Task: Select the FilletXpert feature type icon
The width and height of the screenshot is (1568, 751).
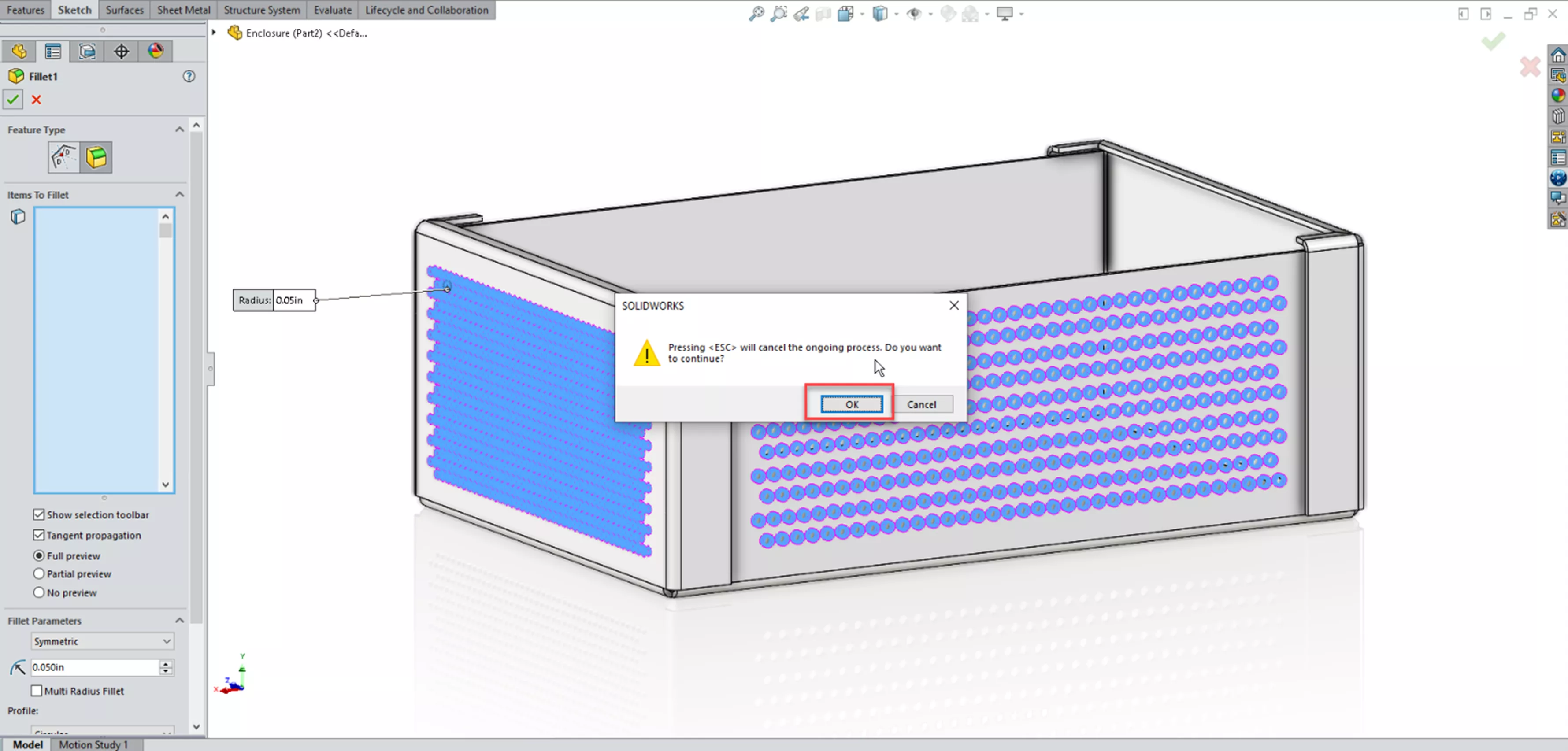Action: click(64, 158)
